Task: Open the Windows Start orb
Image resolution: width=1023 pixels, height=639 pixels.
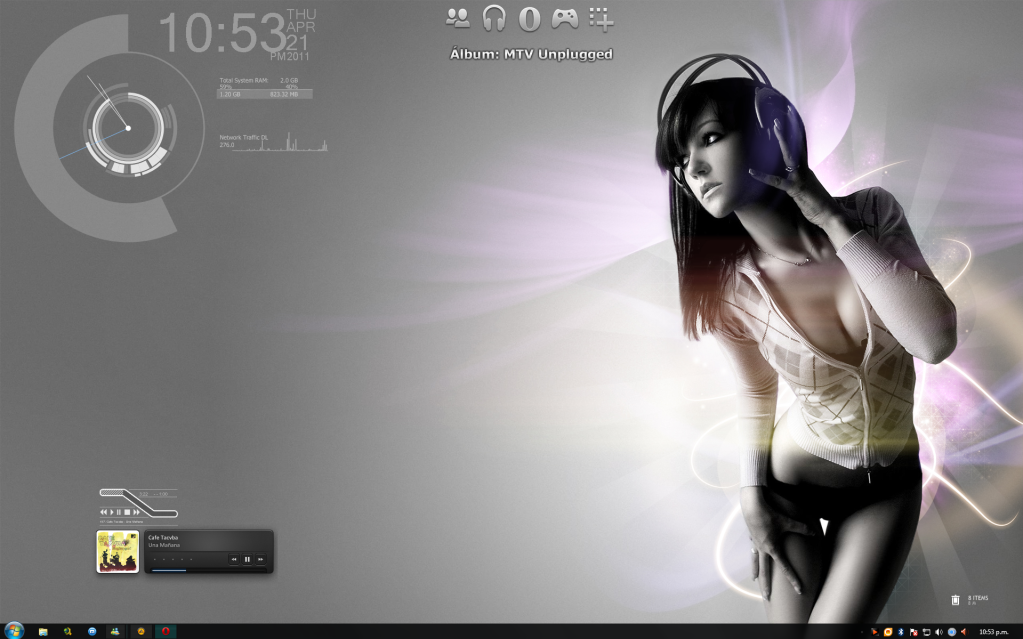Action: (13, 631)
